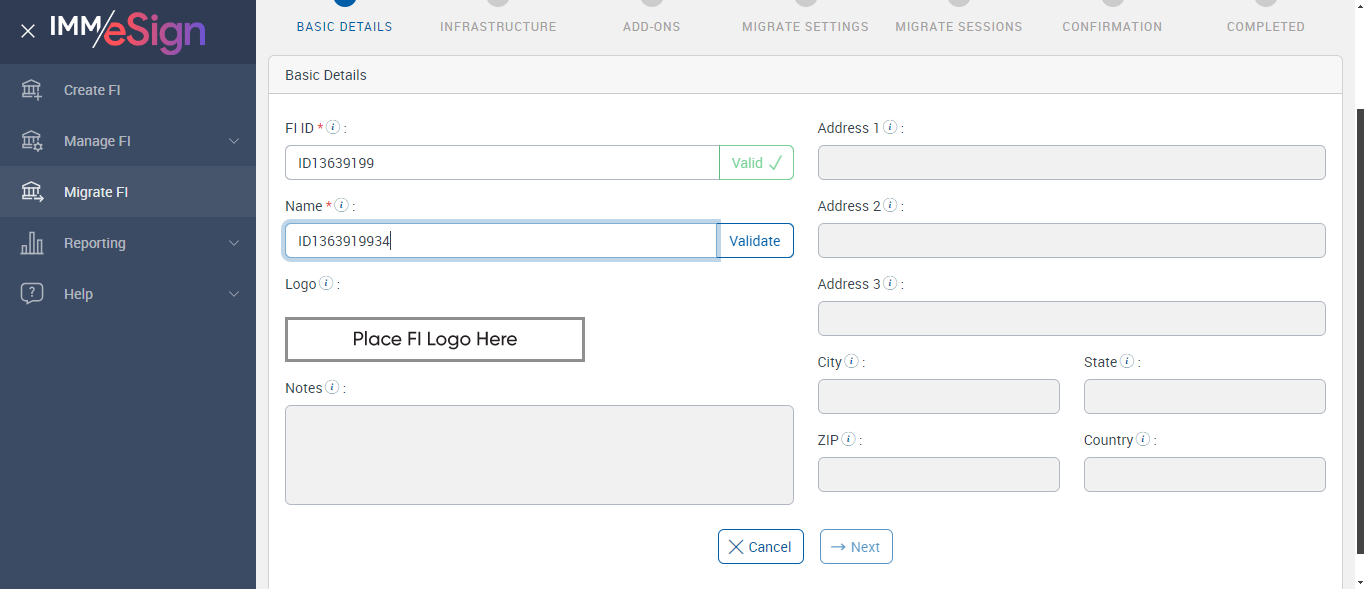Click the info icon next to Country
This screenshot has height=589, width=1366.
[x=1143, y=440]
